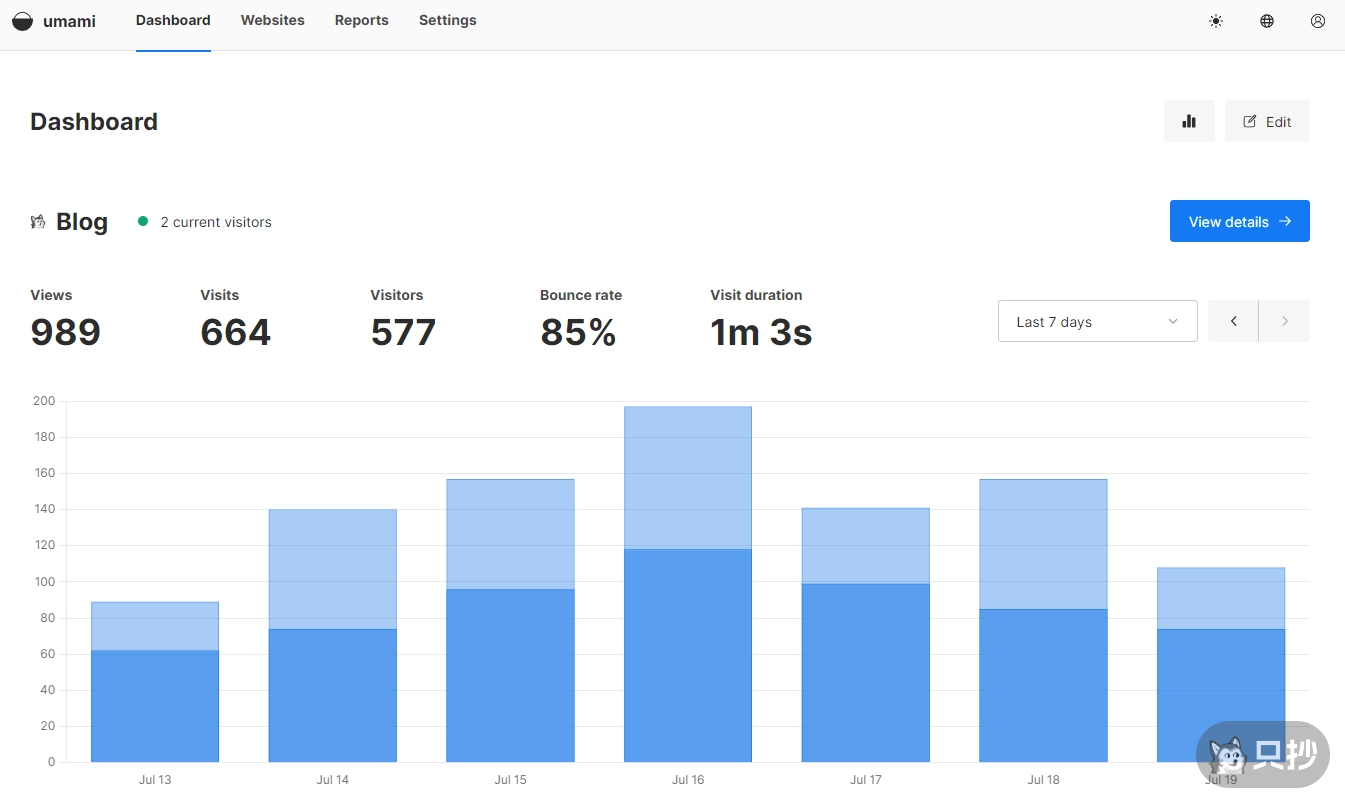Click the umami logo icon

[x=22, y=21]
